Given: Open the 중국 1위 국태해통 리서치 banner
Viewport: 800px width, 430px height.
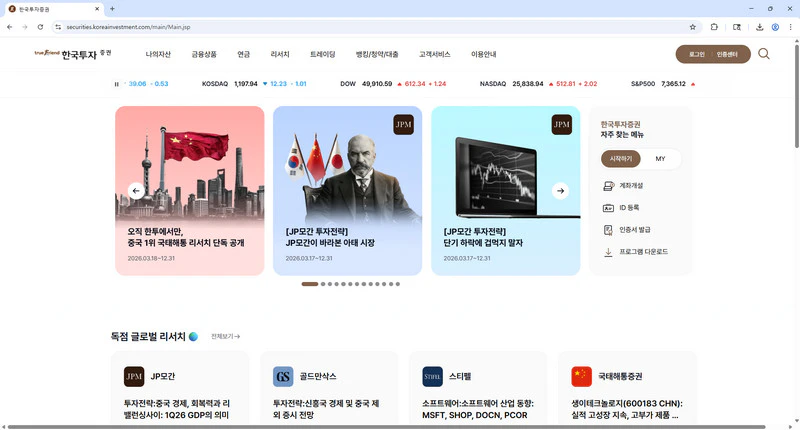Looking at the screenshot, I should pos(190,191).
